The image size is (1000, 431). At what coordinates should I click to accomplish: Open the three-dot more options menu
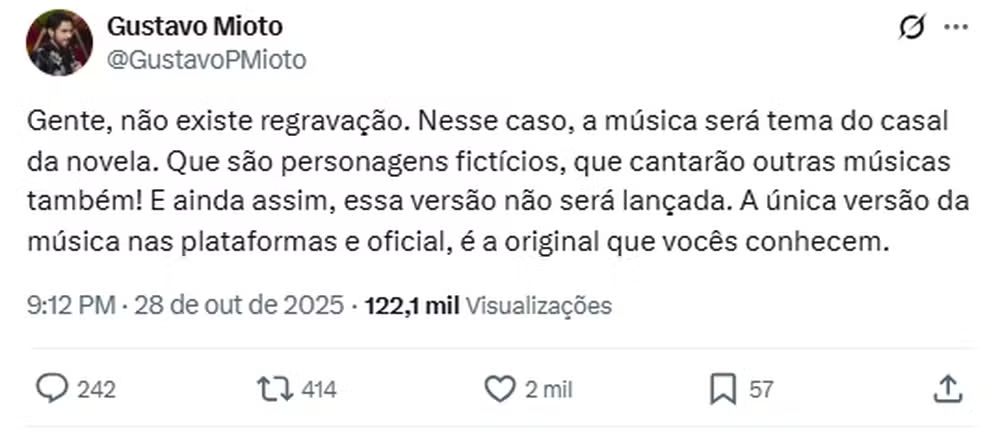click(x=957, y=28)
